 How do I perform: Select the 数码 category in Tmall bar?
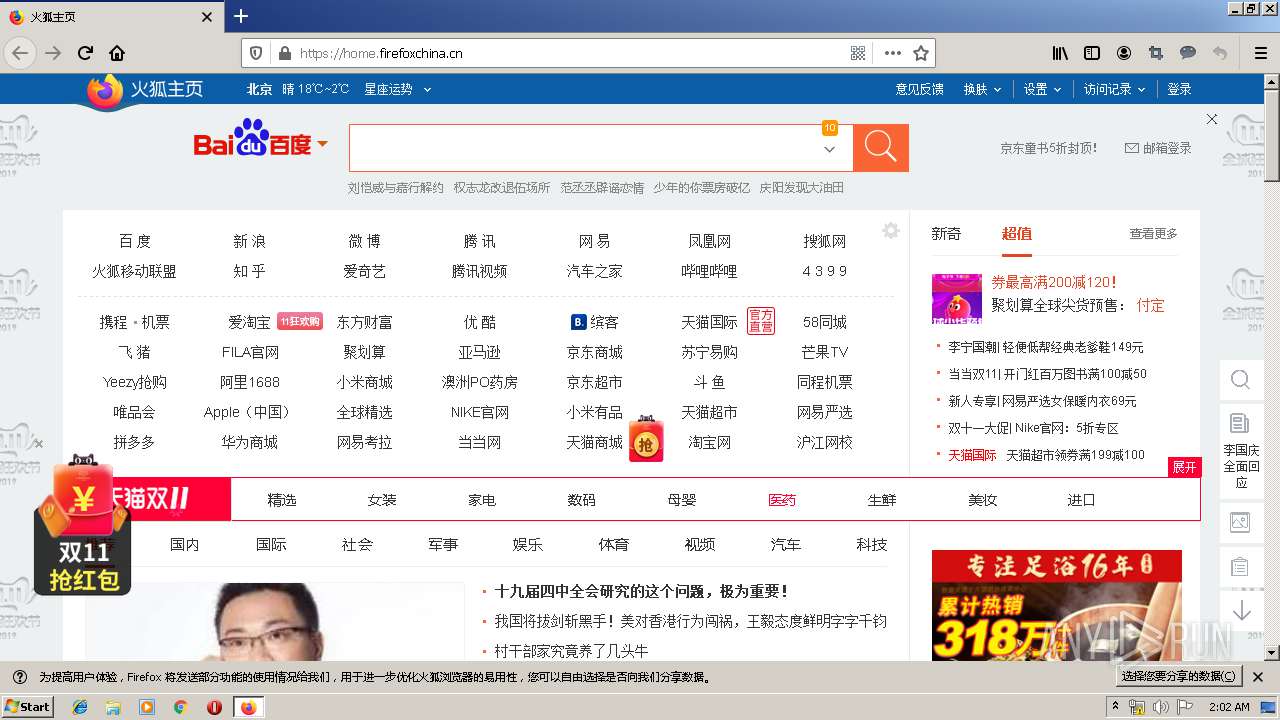[x=582, y=499]
